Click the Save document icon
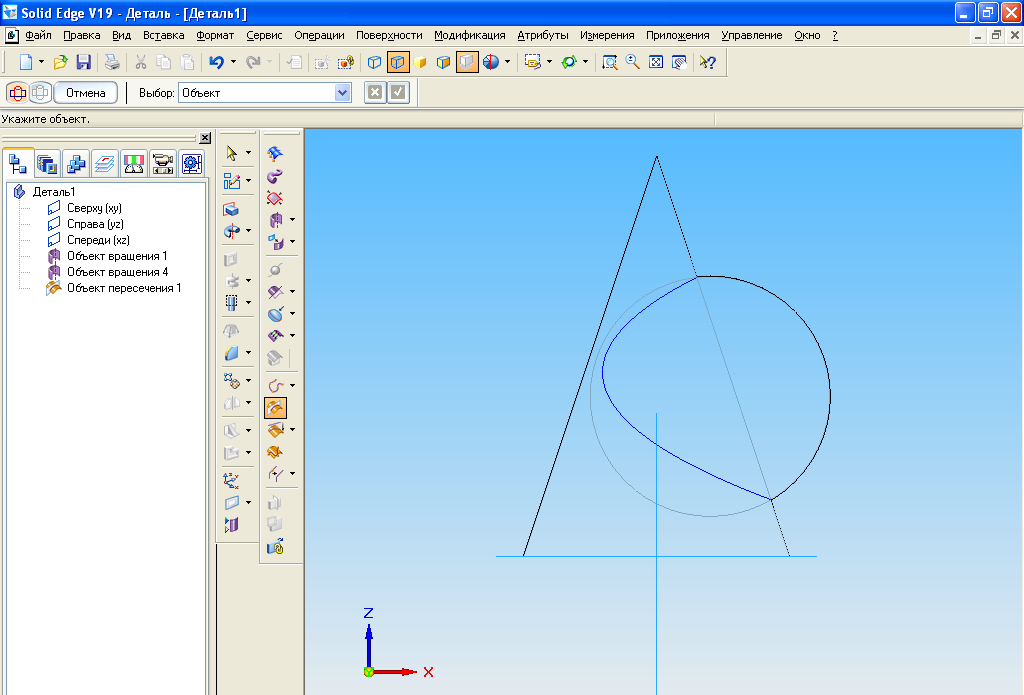Screen dimensions: 1024x695 pos(84,62)
